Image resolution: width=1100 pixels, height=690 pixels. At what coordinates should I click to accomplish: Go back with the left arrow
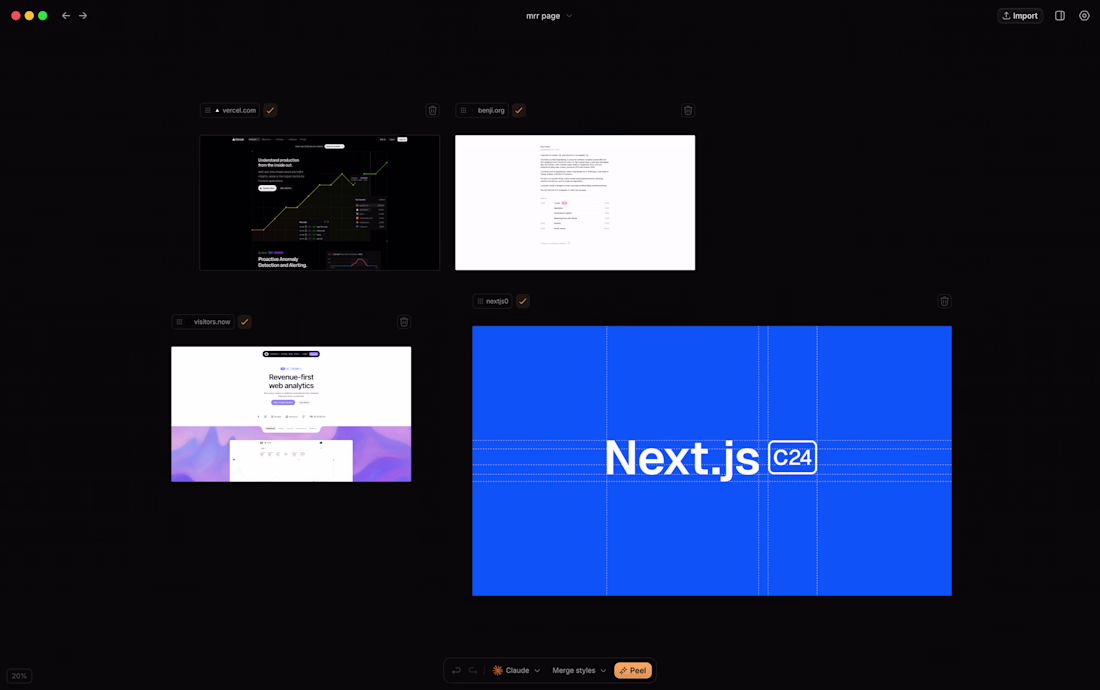(x=66, y=15)
